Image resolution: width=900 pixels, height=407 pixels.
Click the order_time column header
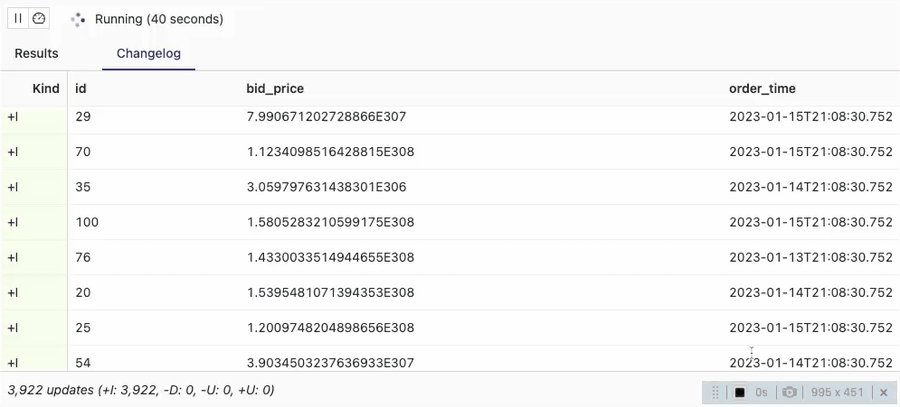pyautogui.click(x=762, y=88)
